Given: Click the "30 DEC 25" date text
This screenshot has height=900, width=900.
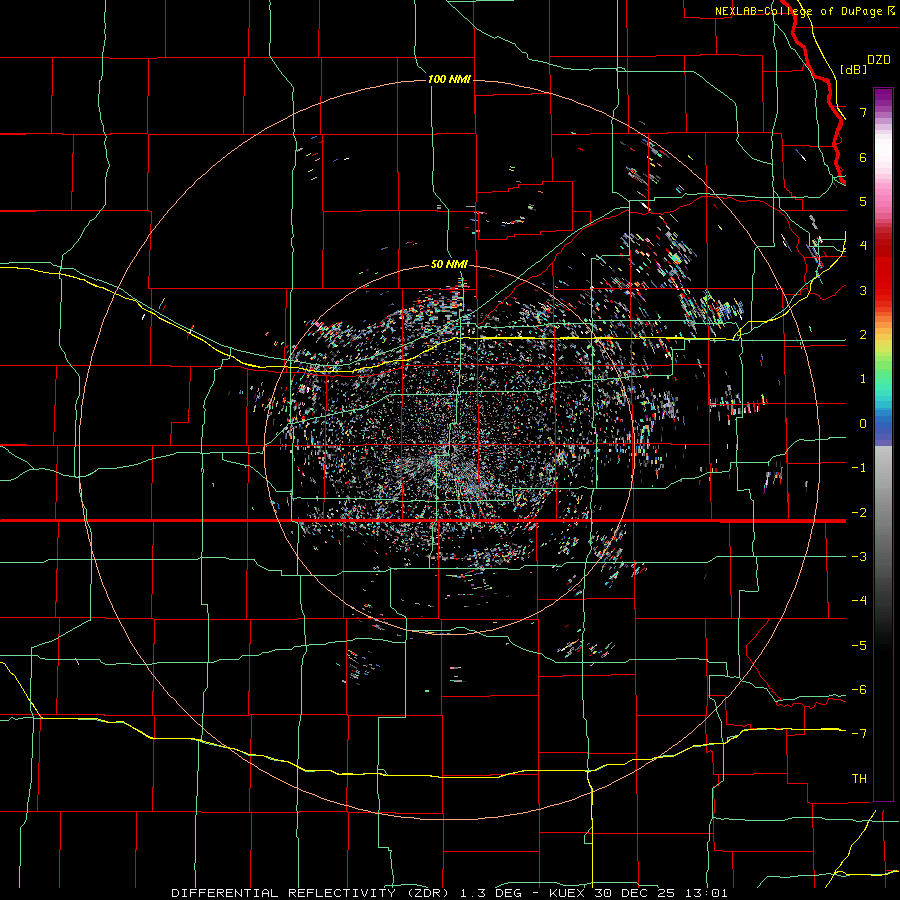Looking at the screenshot, I should pos(634,893).
